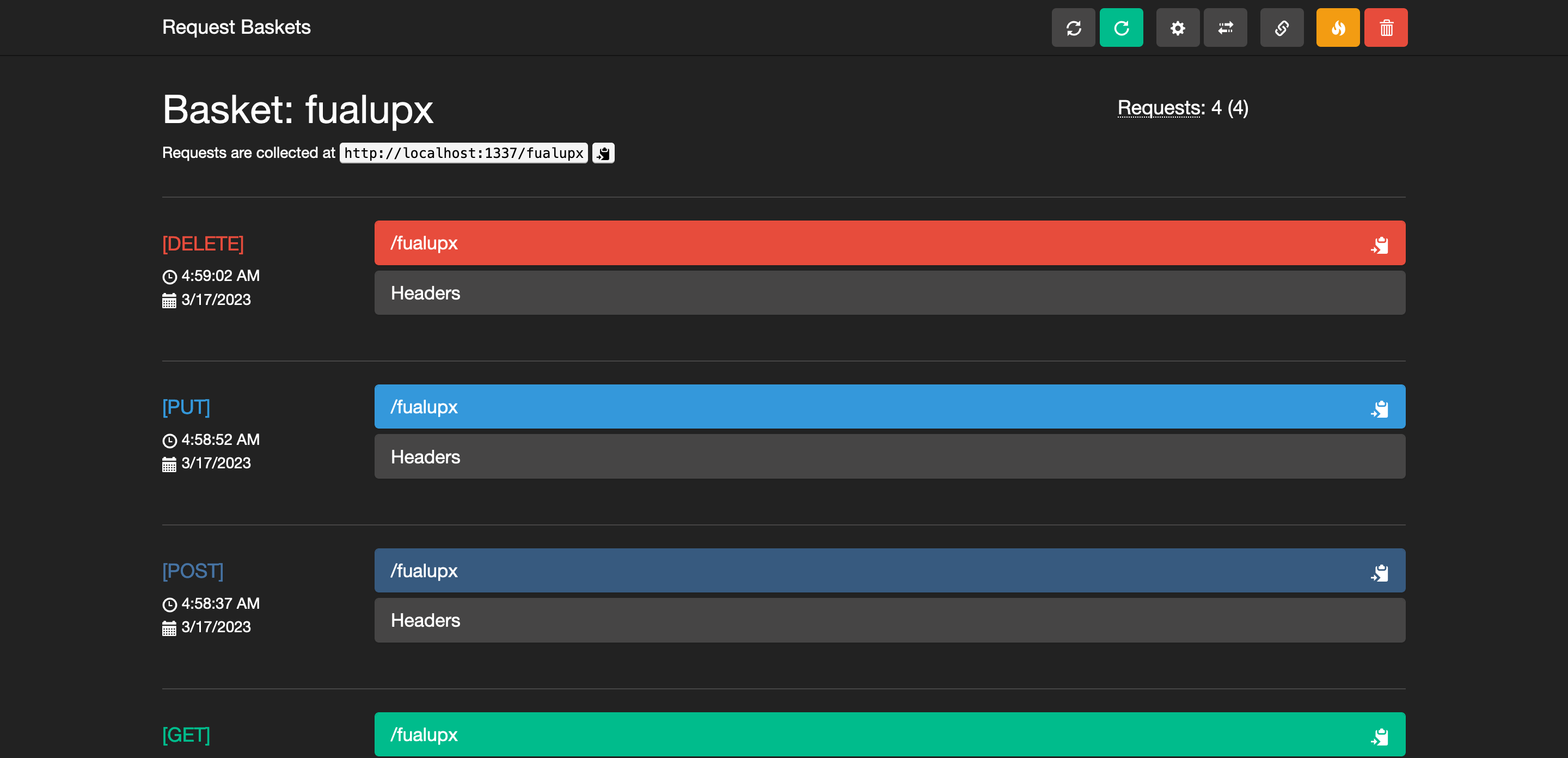Open basket settings gear icon
This screenshot has width=1568, height=758.
(x=1177, y=28)
